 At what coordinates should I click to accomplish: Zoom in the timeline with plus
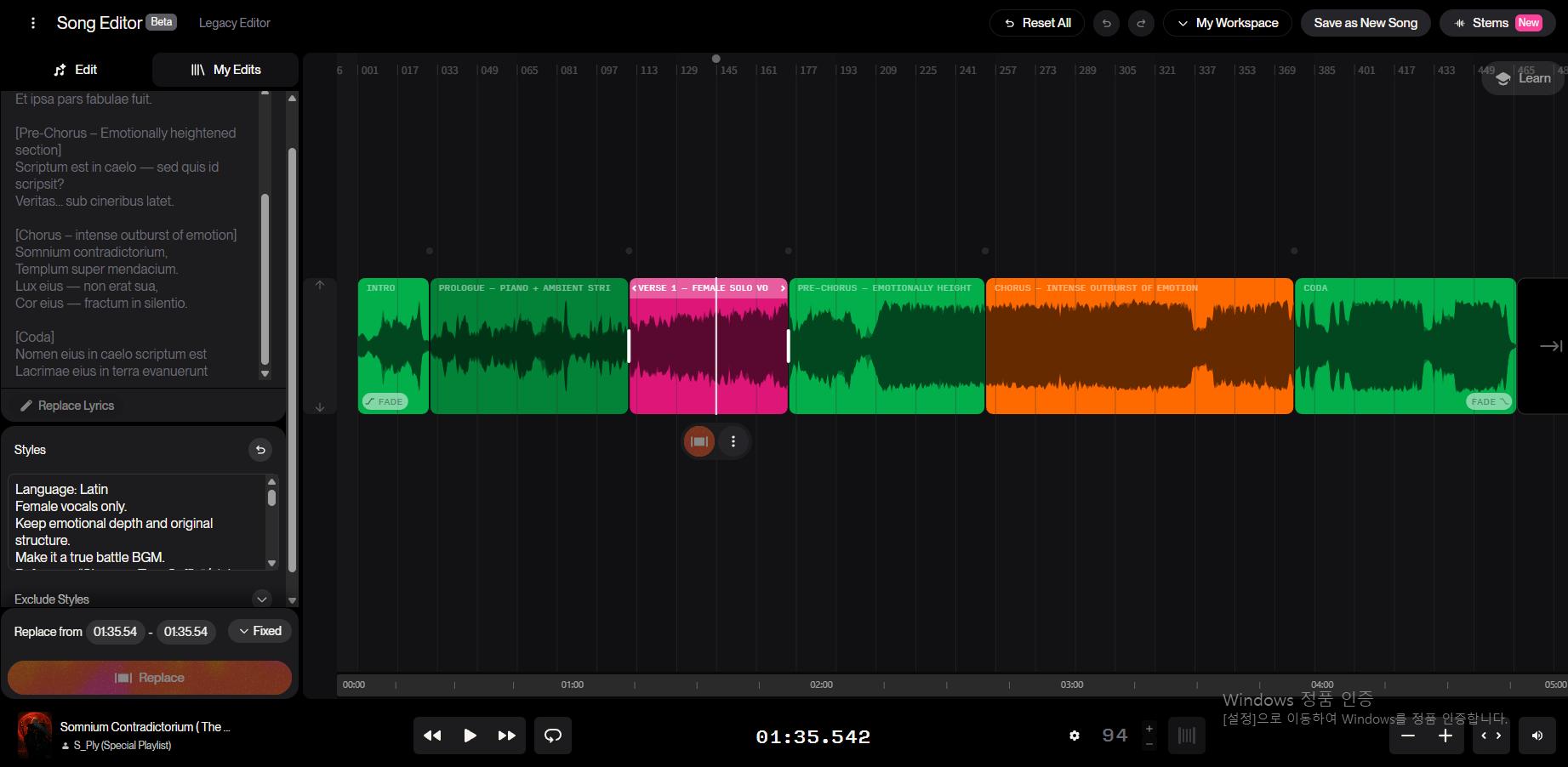[1445, 736]
